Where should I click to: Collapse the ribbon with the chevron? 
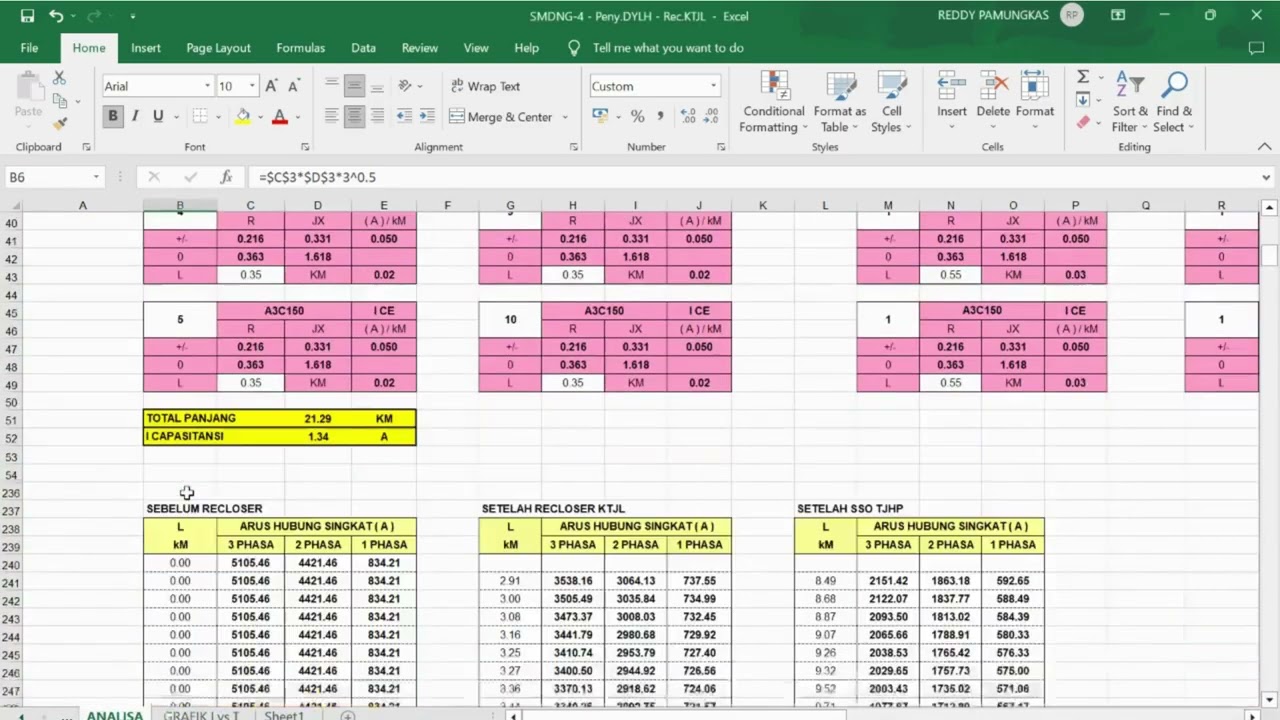coord(1265,146)
